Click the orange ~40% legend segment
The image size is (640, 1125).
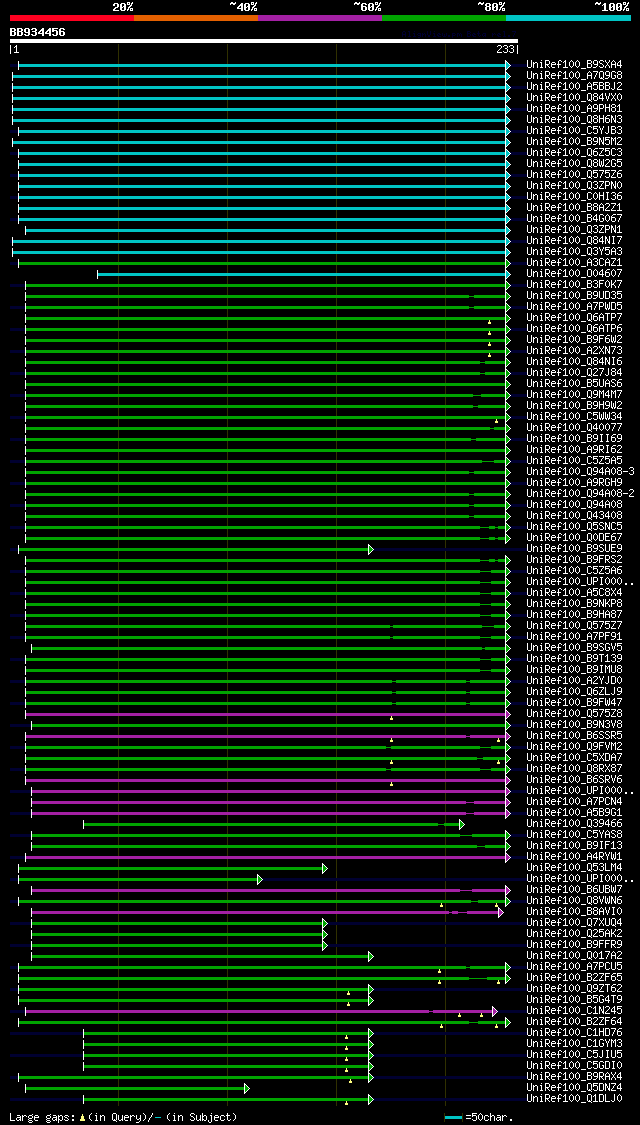tap(196, 17)
